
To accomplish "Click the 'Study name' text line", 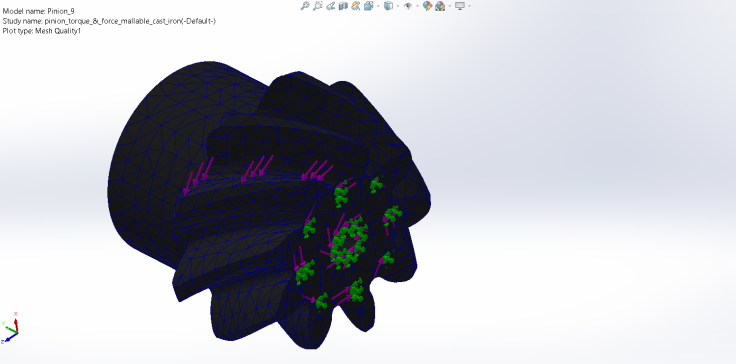I will [109, 21].
